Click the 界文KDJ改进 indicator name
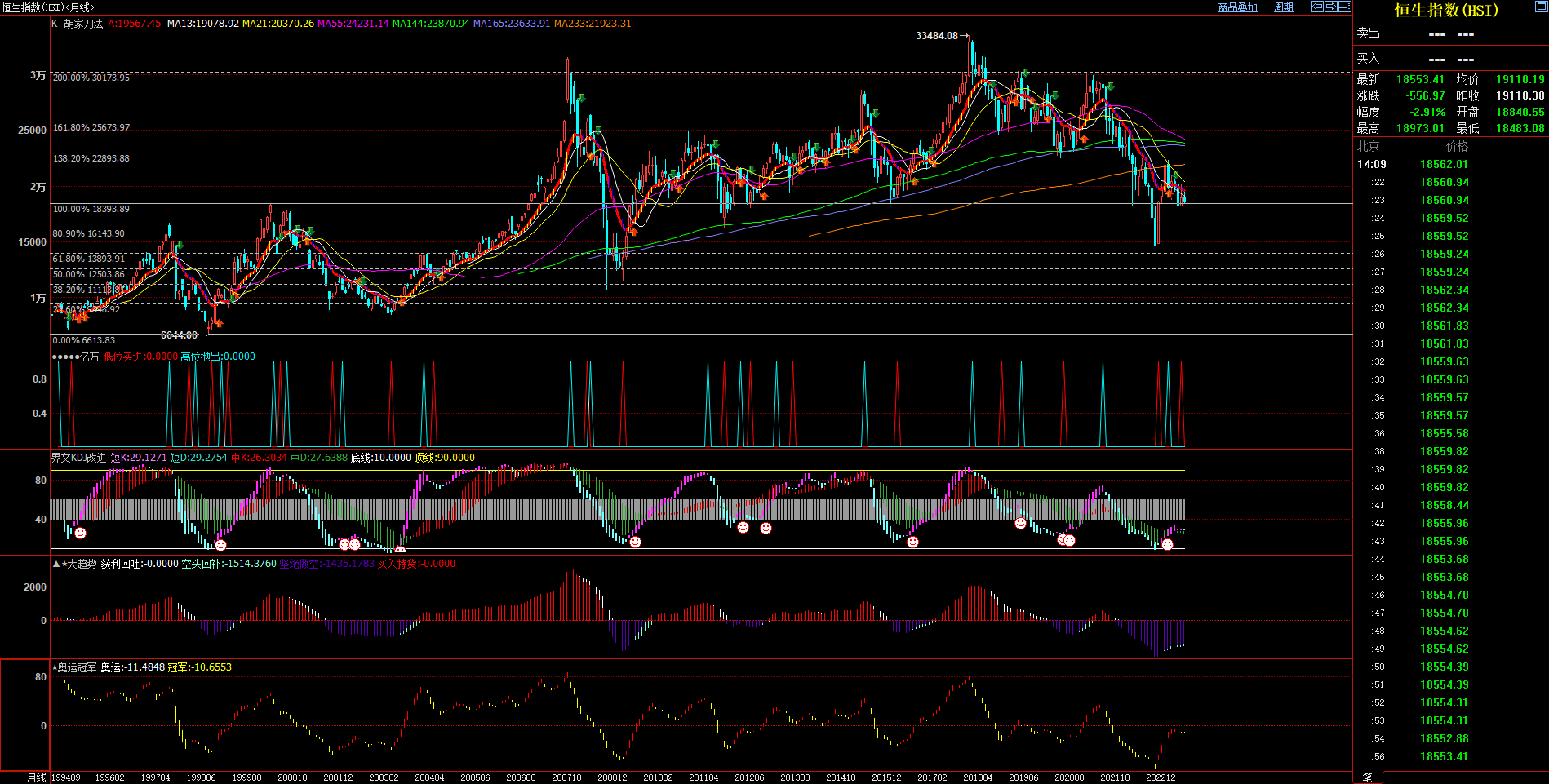Image resolution: width=1549 pixels, height=784 pixels. (78, 458)
